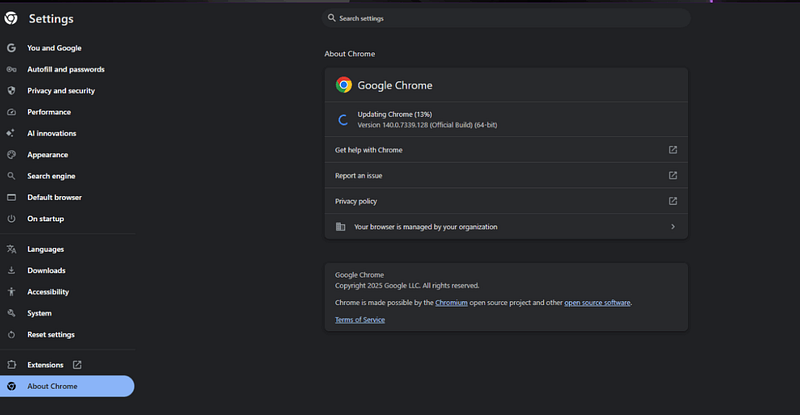Click the sparkle icon for AI innovations
Image resolution: width=800 pixels, height=415 pixels.
11,133
